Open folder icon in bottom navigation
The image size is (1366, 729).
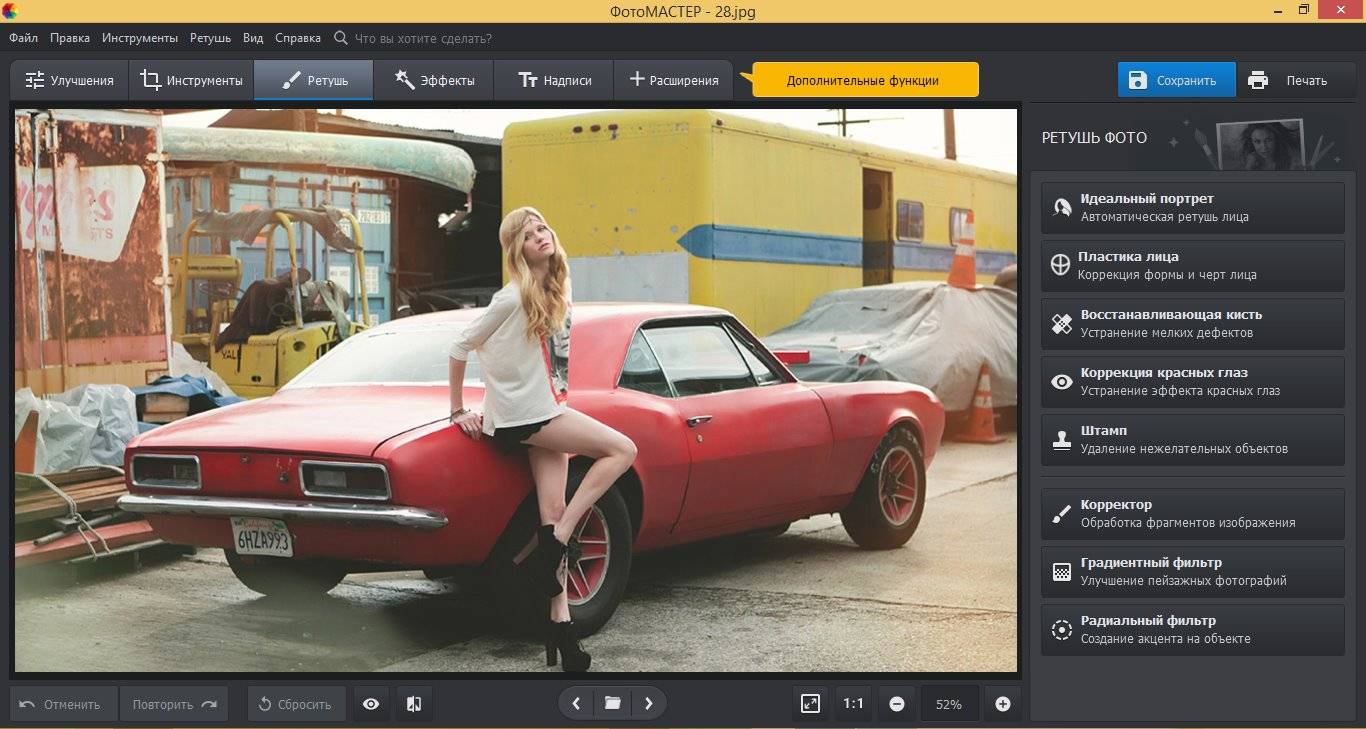pos(612,703)
